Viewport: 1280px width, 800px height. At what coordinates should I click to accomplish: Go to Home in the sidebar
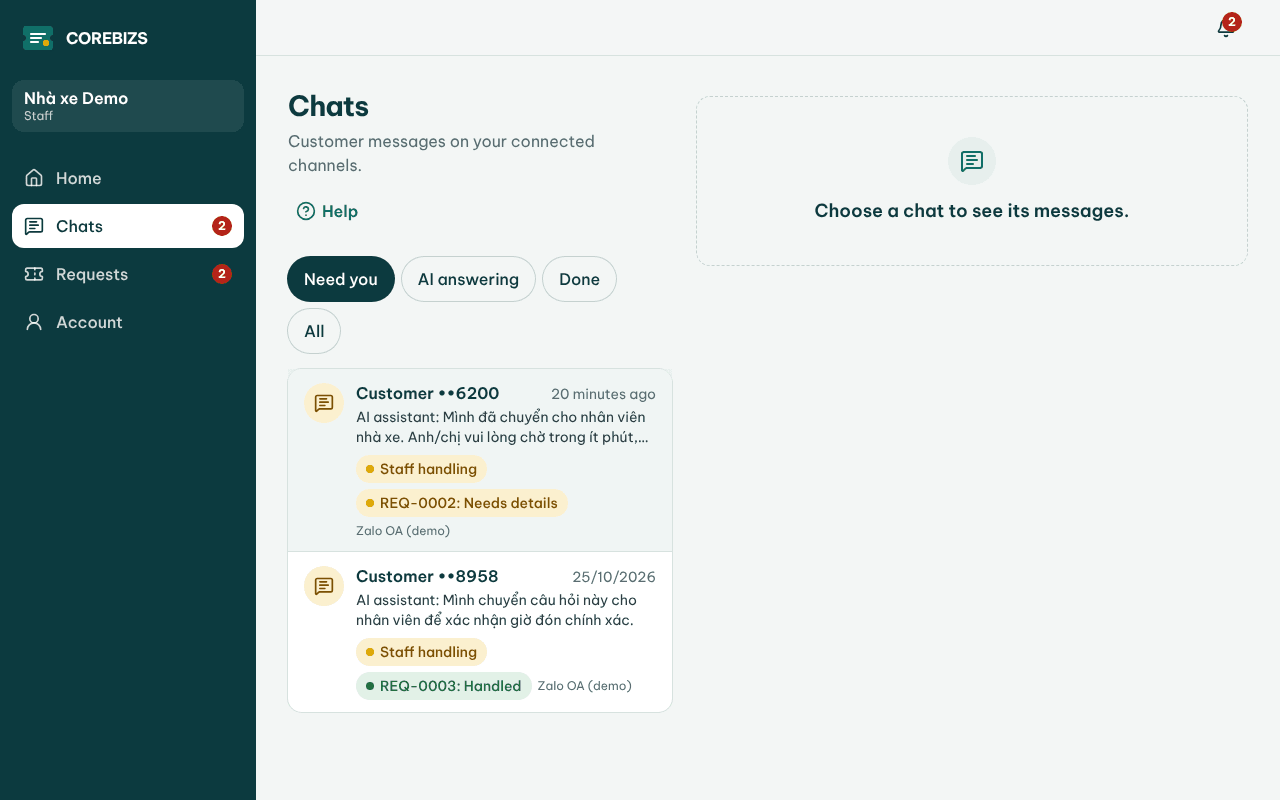[x=128, y=178]
